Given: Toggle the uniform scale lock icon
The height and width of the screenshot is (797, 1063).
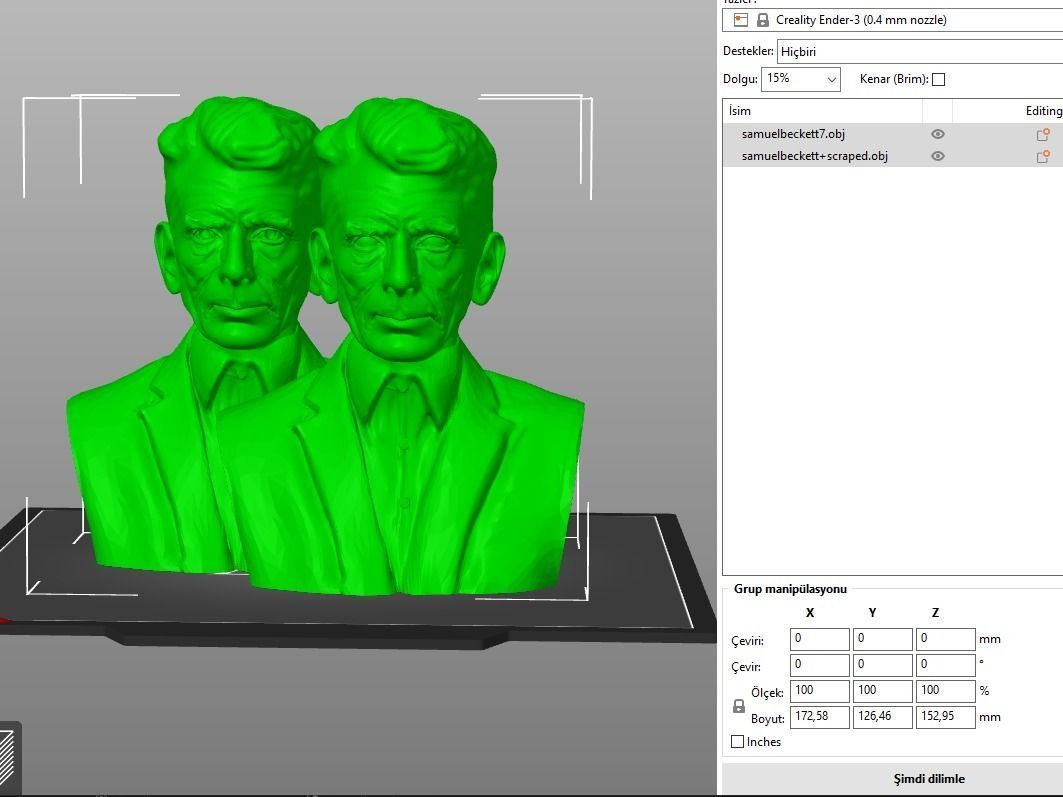Looking at the screenshot, I should pos(739,706).
